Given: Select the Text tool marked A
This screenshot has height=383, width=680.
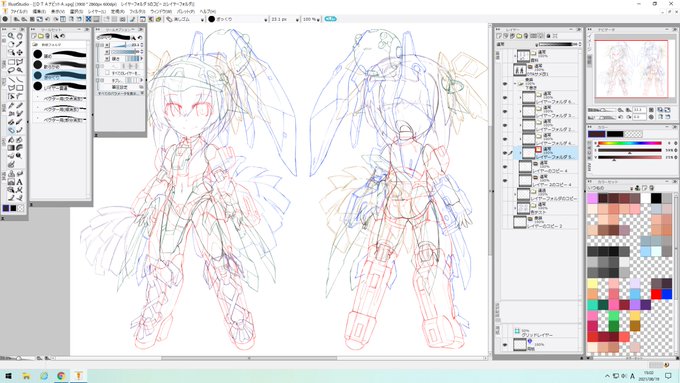Looking at the screenshot, I should [x=20, y=182].
